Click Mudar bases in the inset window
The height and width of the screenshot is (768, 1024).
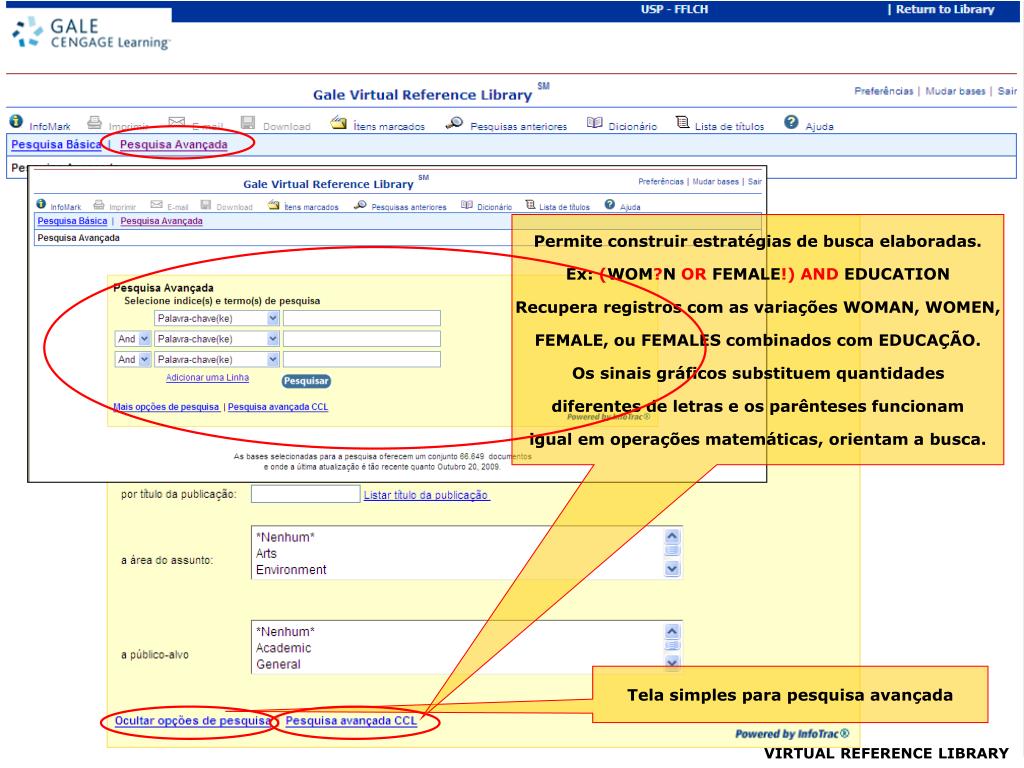[x=716, y=182]
